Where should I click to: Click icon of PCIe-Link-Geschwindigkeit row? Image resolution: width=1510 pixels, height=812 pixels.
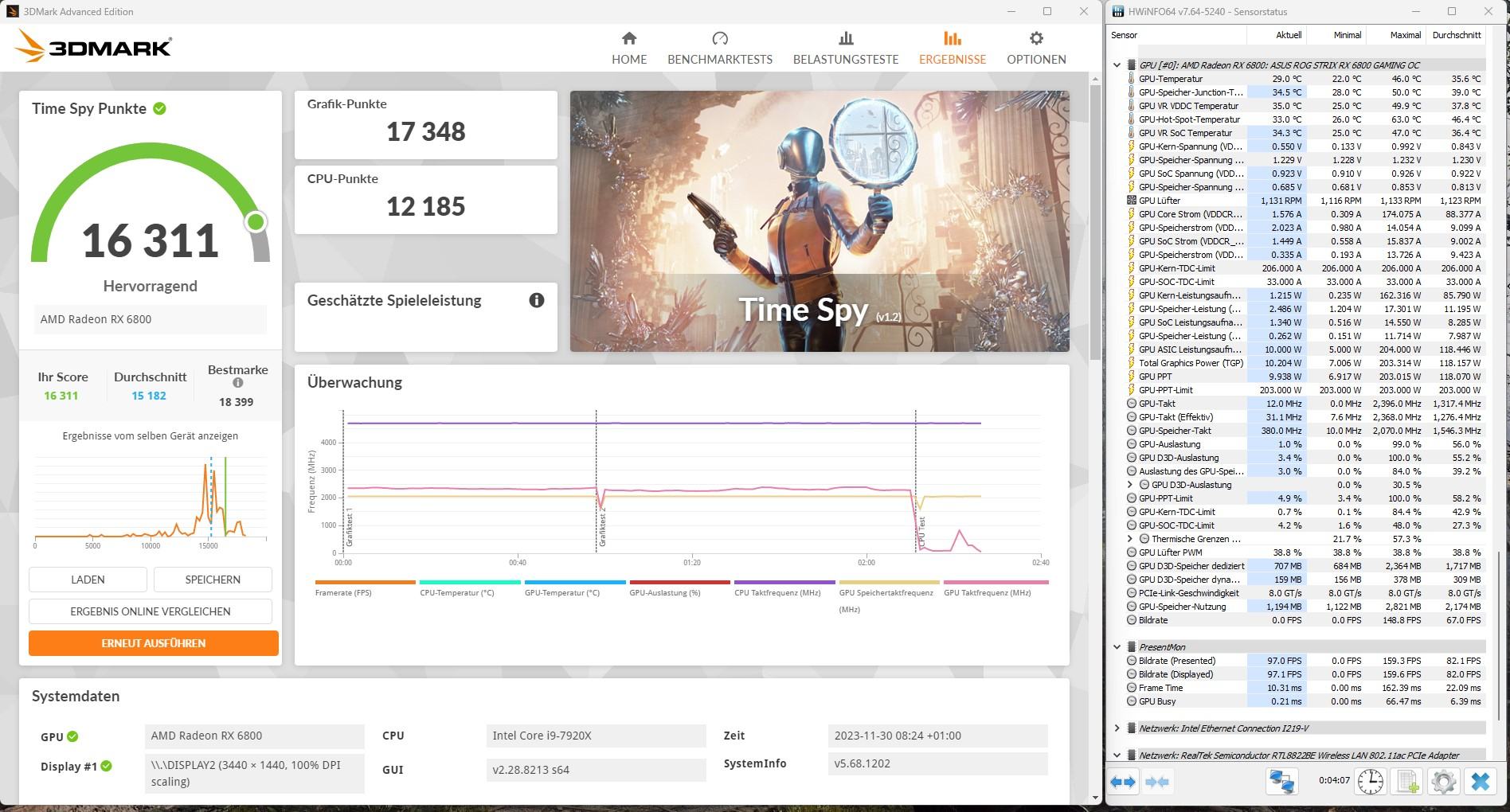(1131, 593)
